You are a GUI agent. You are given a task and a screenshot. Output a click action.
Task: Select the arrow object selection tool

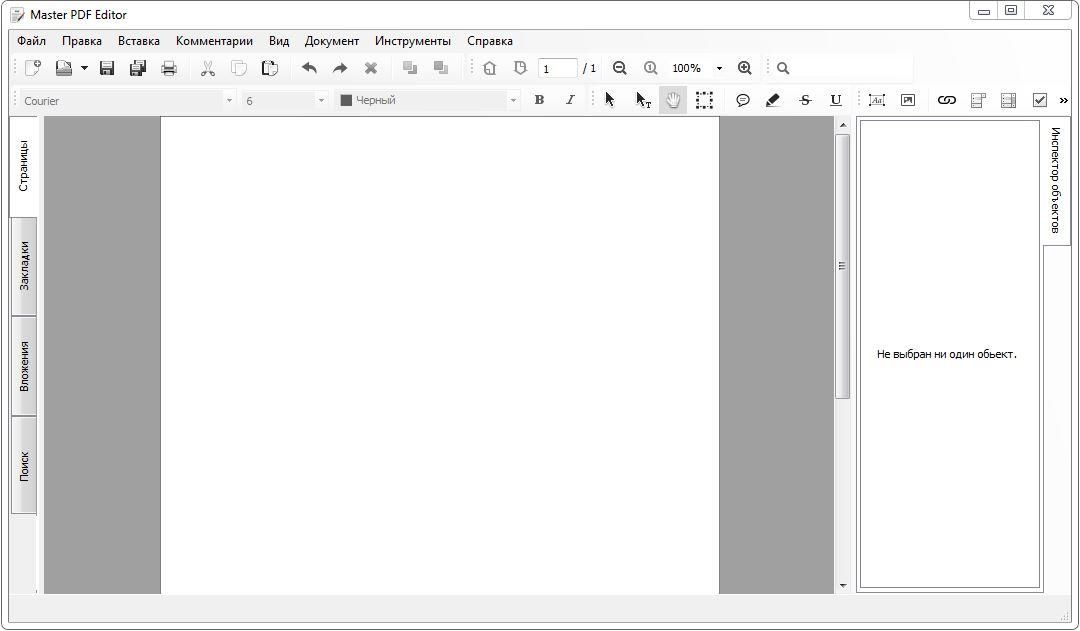pyautogui.click(x=610, y=100)
